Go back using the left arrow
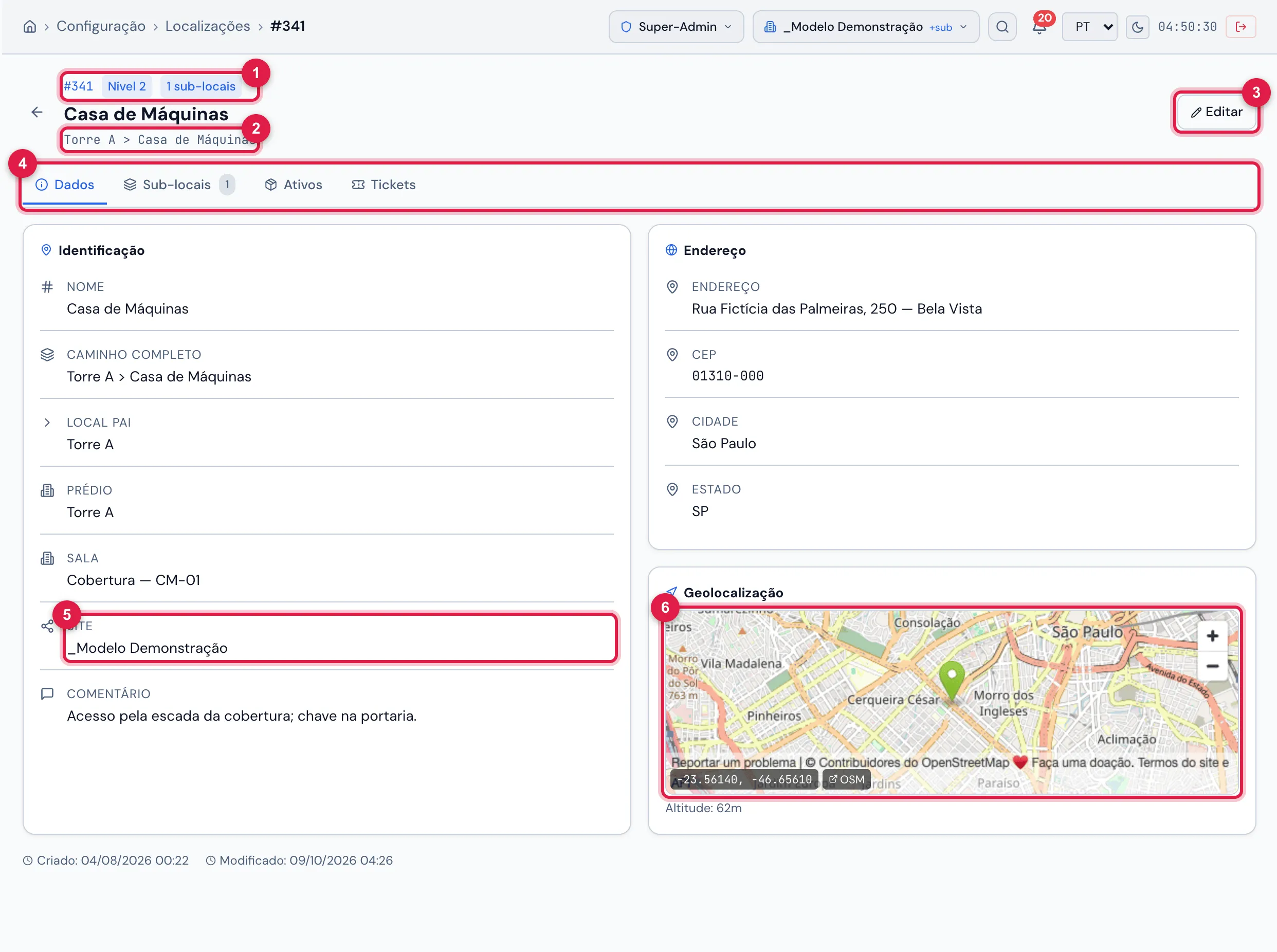 coord(37,113)
